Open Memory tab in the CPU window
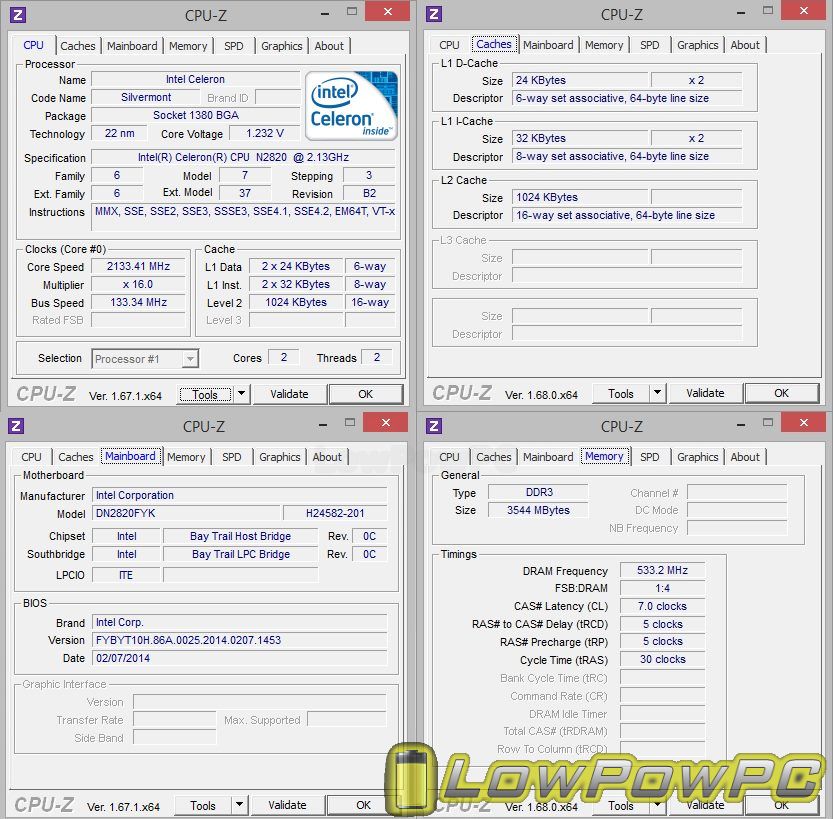Screen dimensions: 833x819 pos(188,46)
